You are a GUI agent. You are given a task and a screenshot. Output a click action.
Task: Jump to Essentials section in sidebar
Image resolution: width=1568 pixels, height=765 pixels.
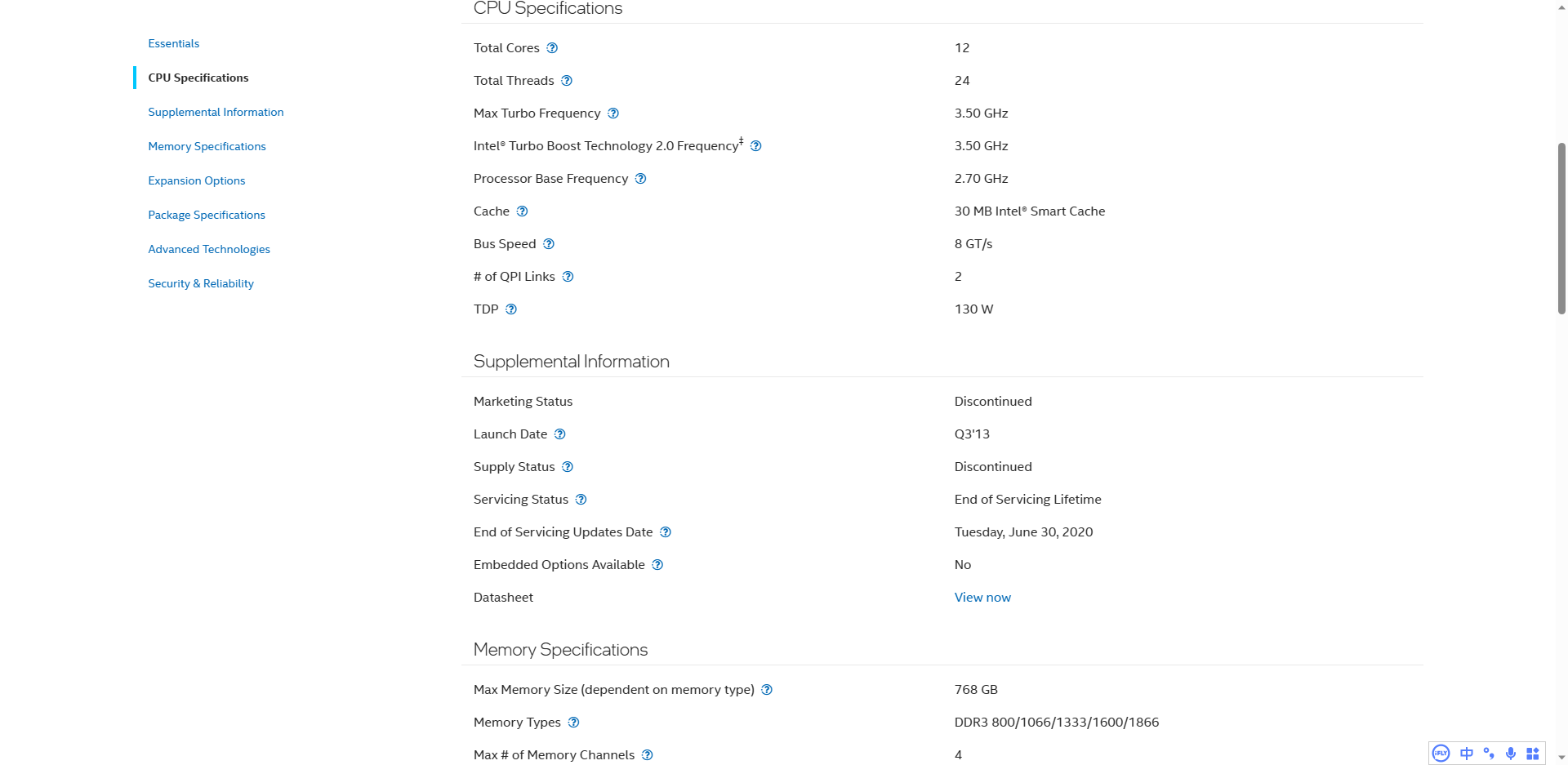point(173,43)
